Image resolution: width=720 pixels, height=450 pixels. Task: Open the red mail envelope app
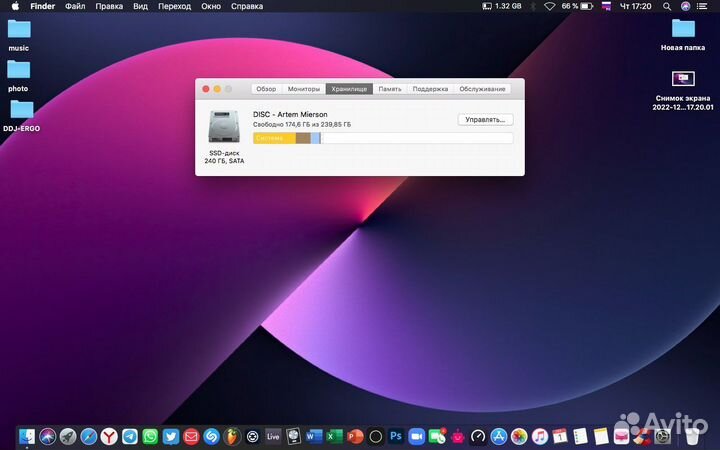click(191, 436)
